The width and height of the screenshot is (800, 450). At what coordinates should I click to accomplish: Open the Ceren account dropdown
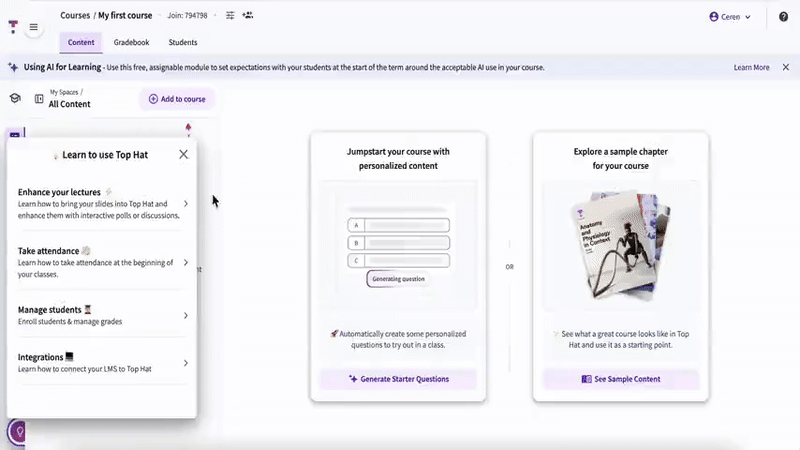tap(730, 17)
